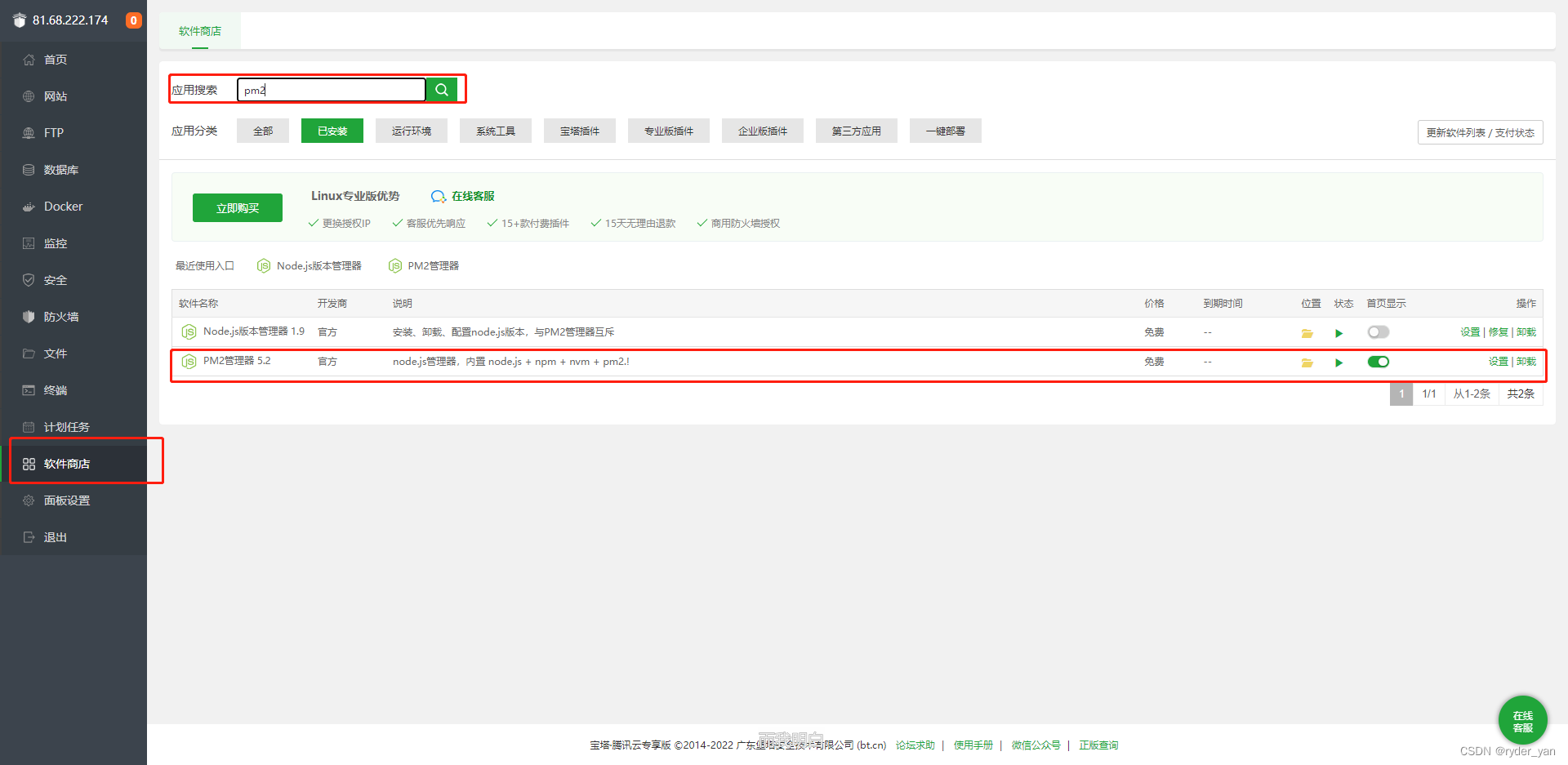
Task: Click the 立即购买 green button
Action: (x=238, y=208)
